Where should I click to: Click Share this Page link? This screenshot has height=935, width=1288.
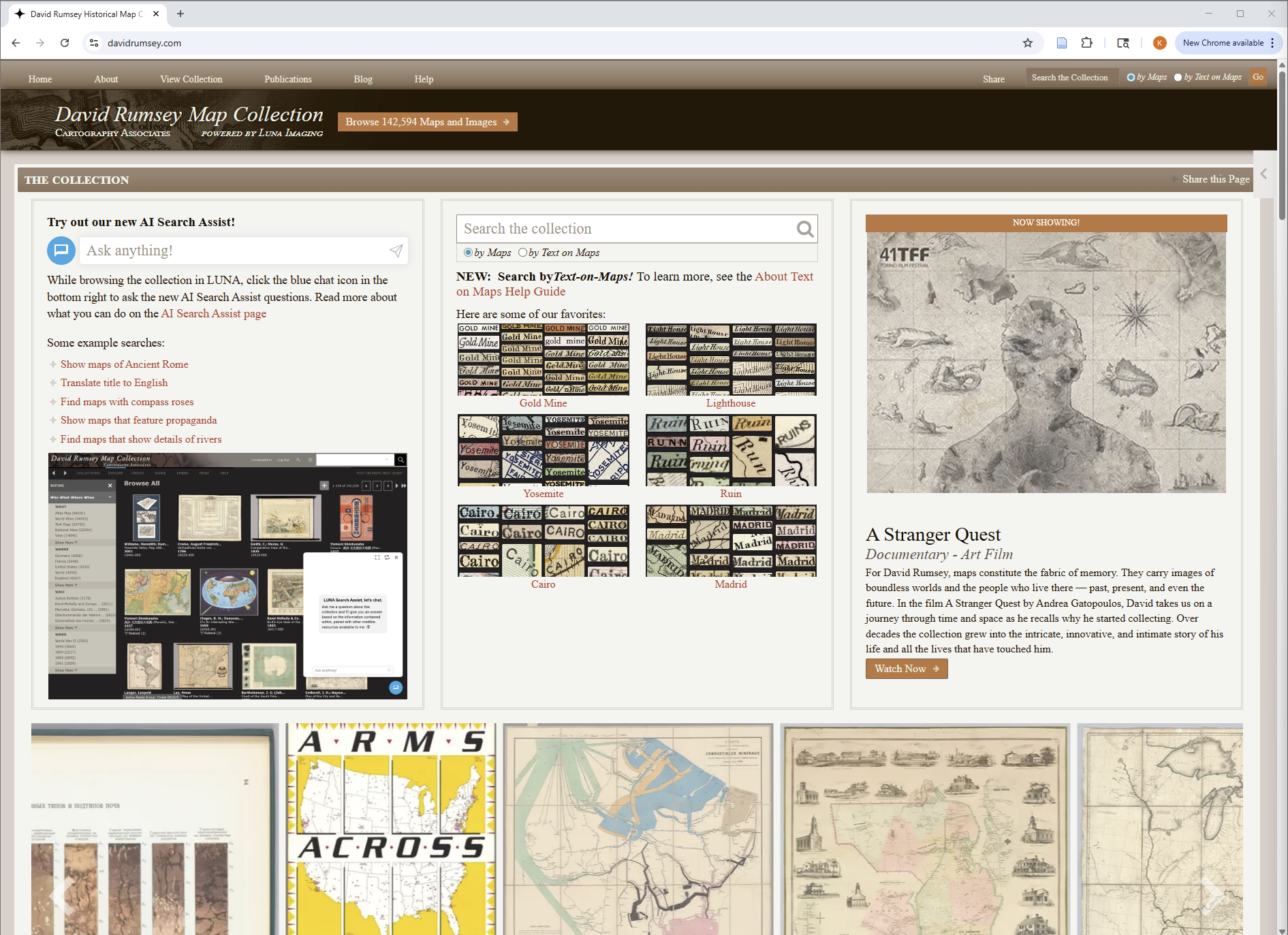[1216, 179]
